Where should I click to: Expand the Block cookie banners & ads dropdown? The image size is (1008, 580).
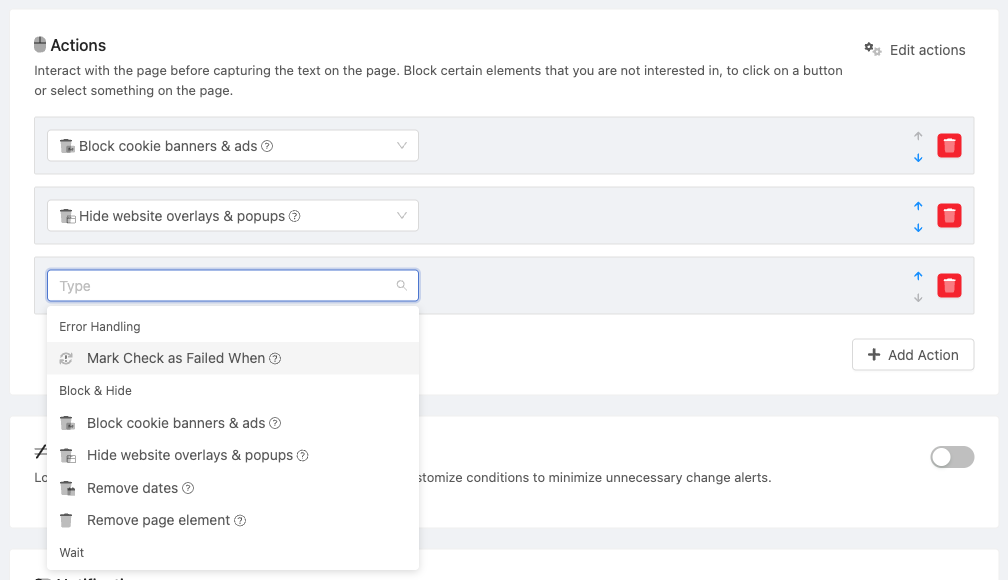[233, 146]
